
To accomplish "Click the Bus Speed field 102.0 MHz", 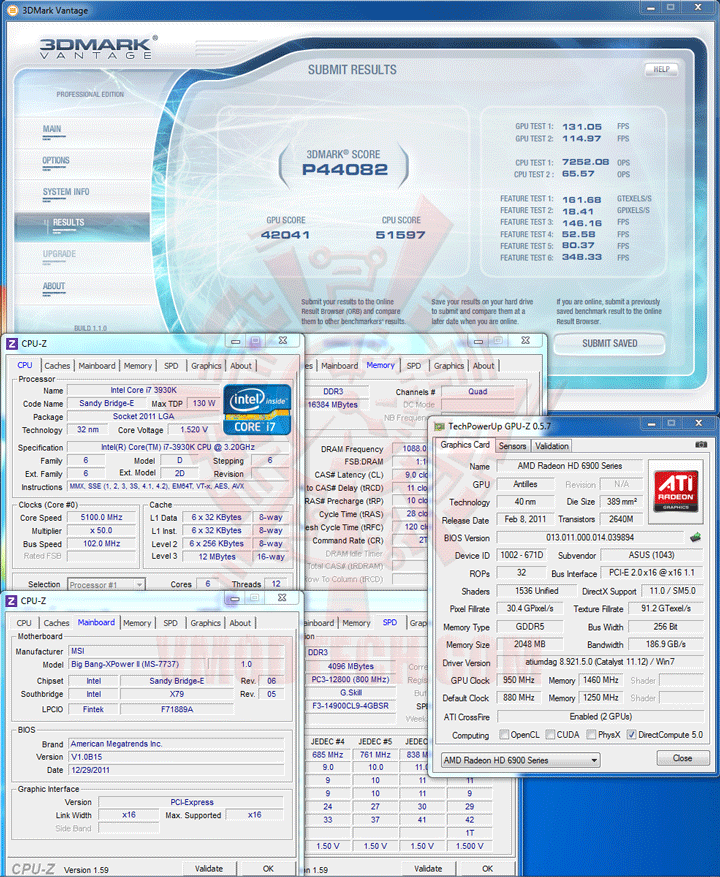I will 101,544.
